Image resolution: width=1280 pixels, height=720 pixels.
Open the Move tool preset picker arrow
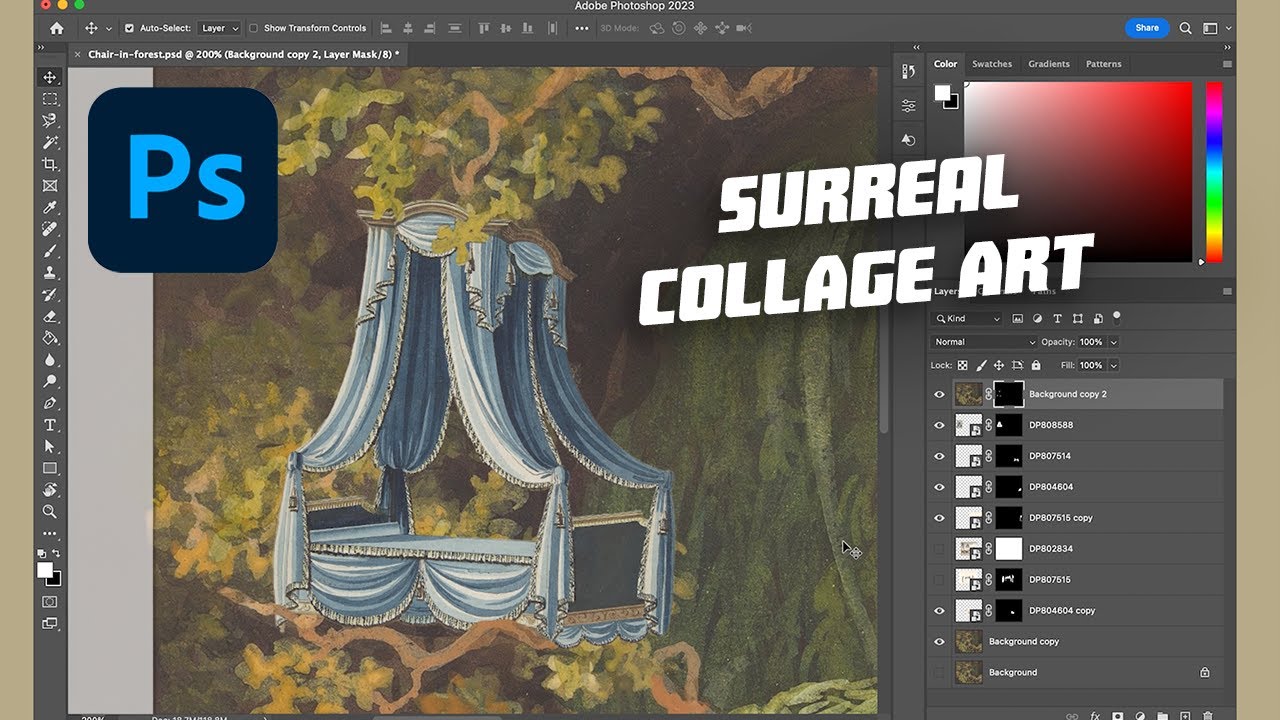pyautogui.click(x=108, y=28)
